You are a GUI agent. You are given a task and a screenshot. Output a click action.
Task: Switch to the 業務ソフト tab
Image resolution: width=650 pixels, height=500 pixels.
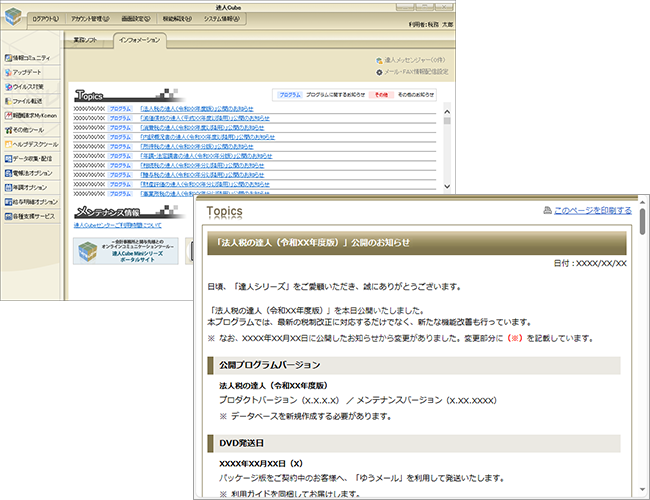point(86,40)
